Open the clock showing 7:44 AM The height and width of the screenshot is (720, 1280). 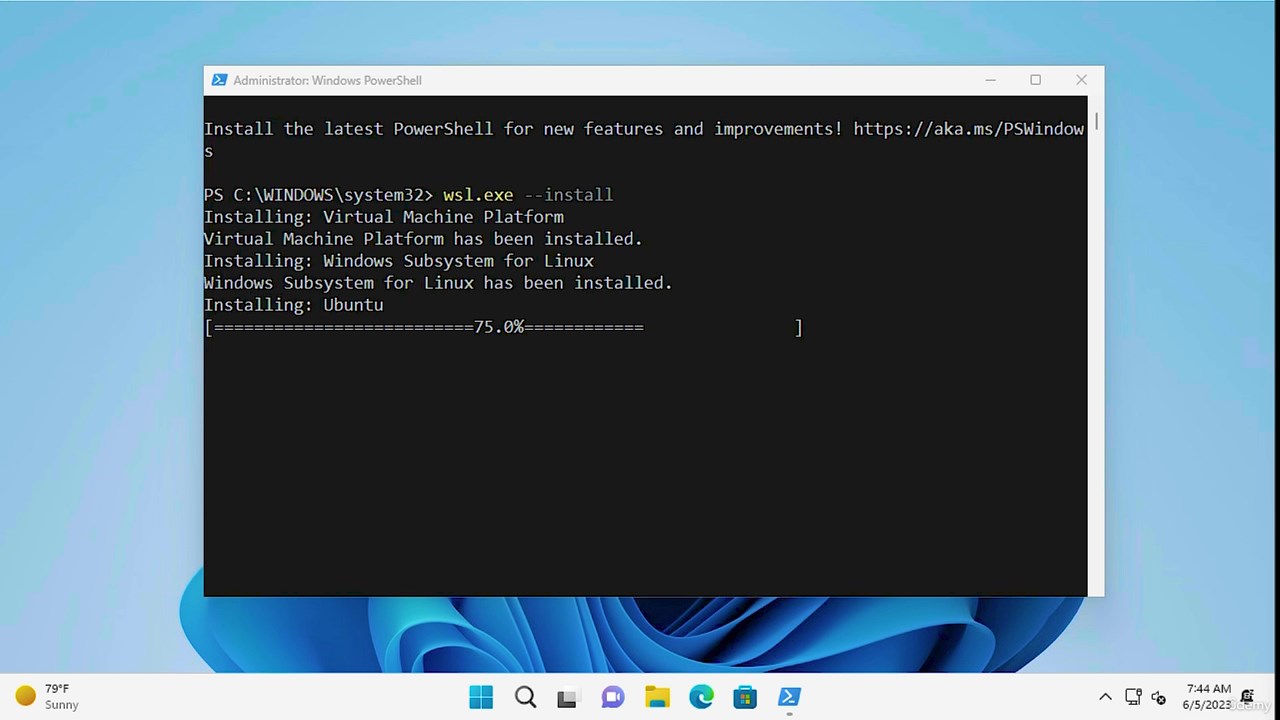[x=1209, y=697]
